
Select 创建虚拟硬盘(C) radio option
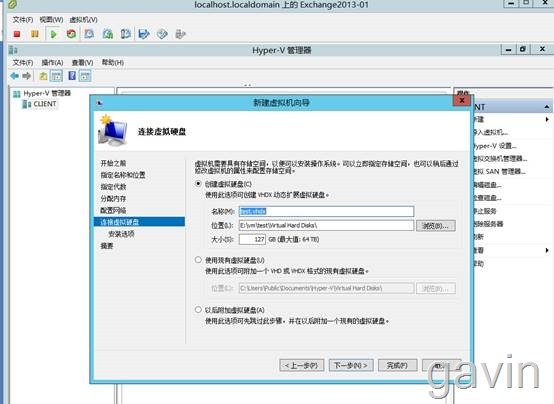[198, 184]
